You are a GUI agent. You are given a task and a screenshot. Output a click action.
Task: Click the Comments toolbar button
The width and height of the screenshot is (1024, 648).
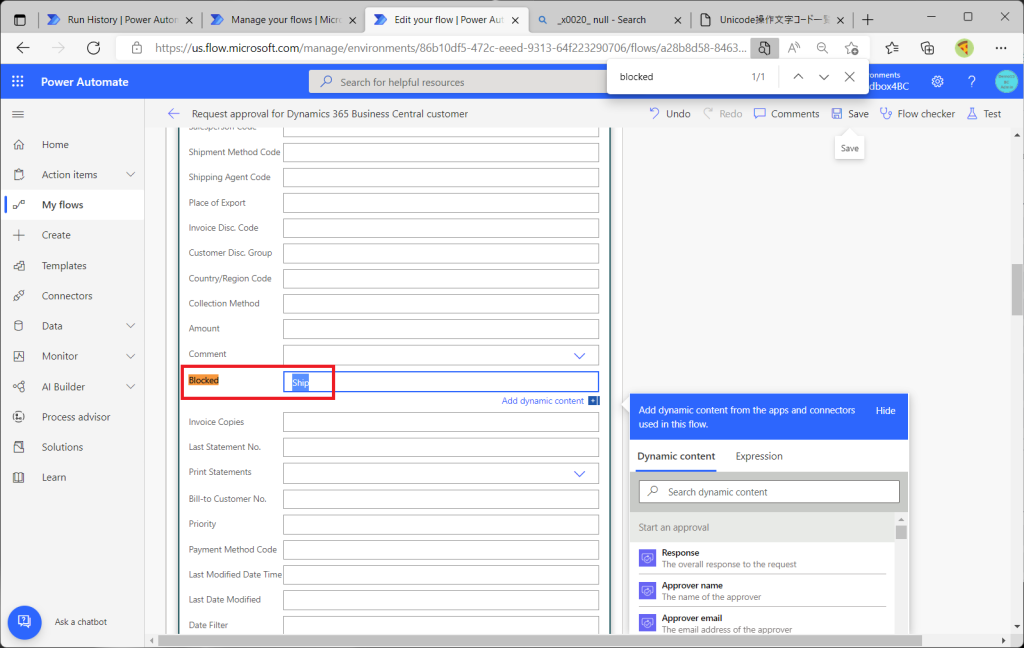click(x=786, y=114)
